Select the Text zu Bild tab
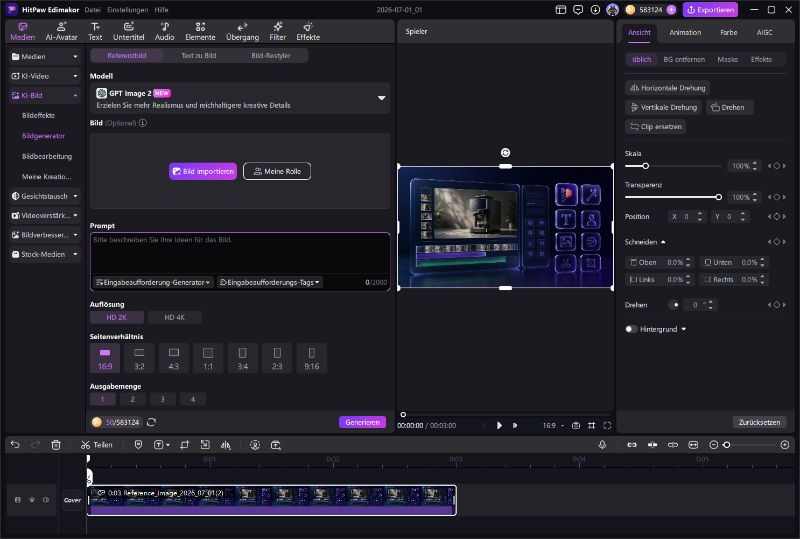The width and height of the screenshot is (800, 539). 198,56
